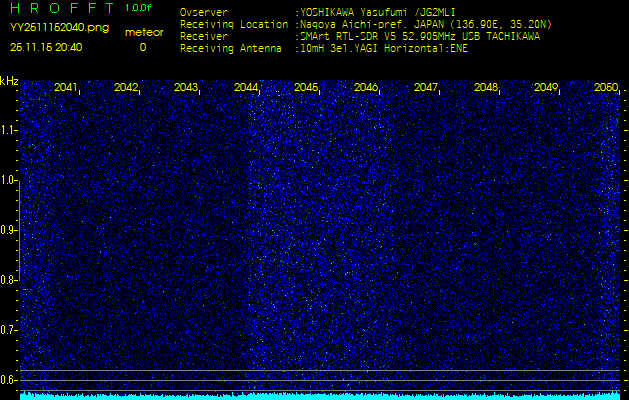Click the 2045 time marker
629x400 pixels.
point(305,87)
